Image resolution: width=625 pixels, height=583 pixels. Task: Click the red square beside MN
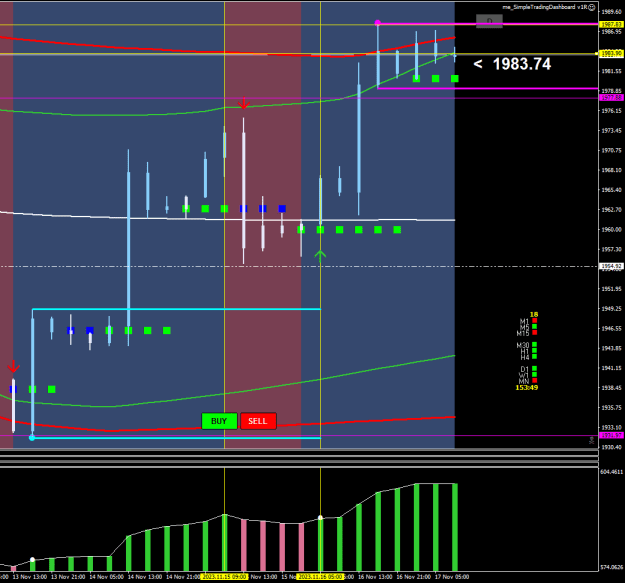coord(535,381)
